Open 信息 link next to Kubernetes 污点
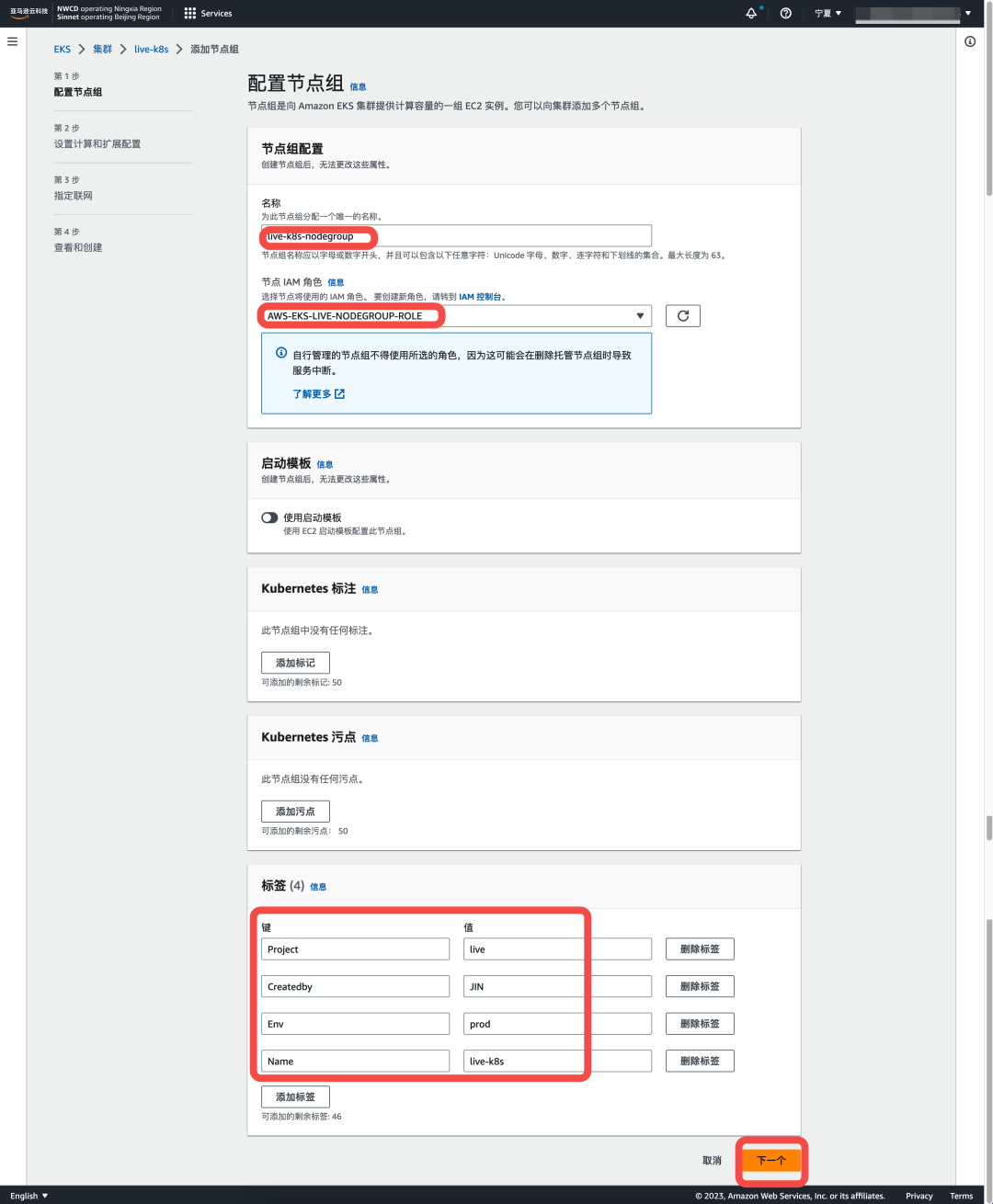The height and width of the screenshot is (1204, 993). point(370,738)
